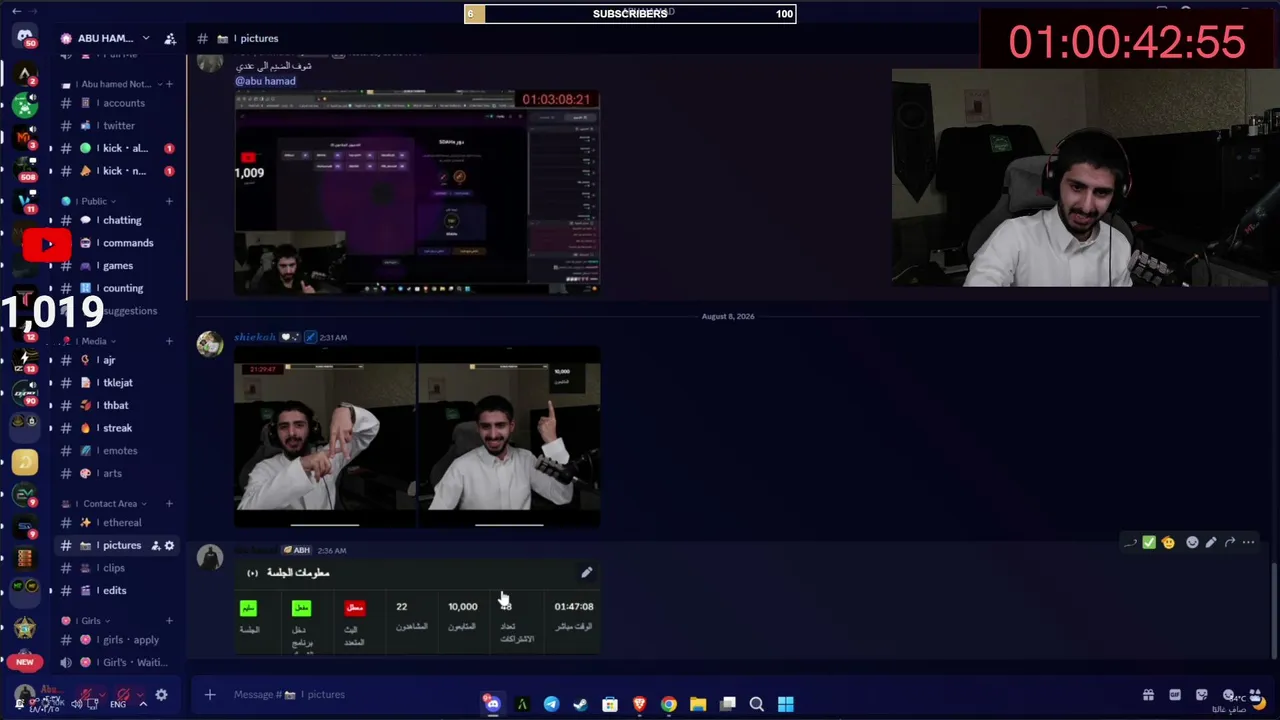Viewport: 1280px width, 720px height.
Task: Open Discord direct messages home icon
Action: (25, 37)
